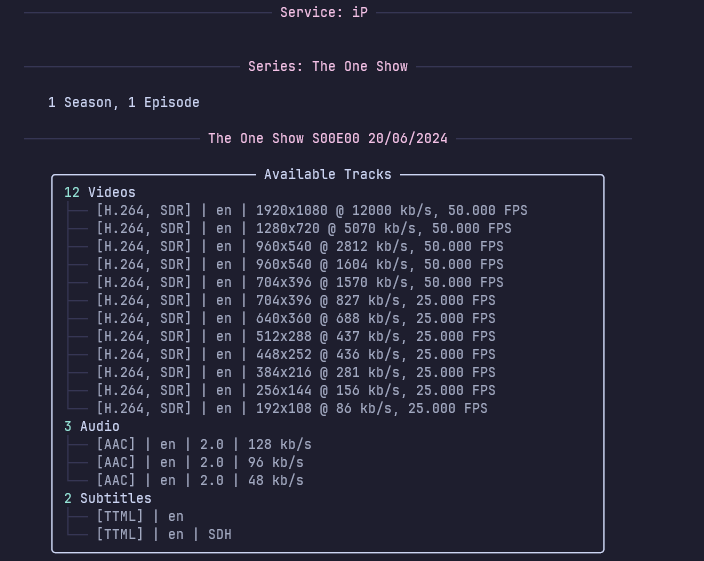Select the 'Series: The One Show' heading
The width and height of the screenshot is (704, 561).
[328, 66]
